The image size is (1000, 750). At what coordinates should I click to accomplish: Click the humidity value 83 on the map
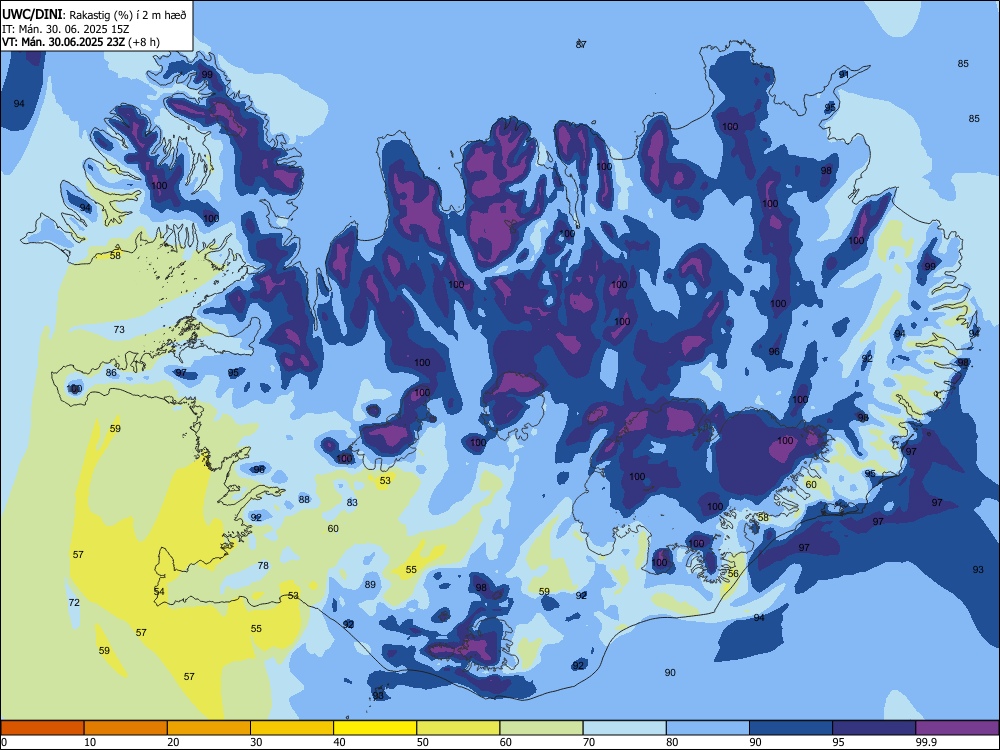[352, 503]
